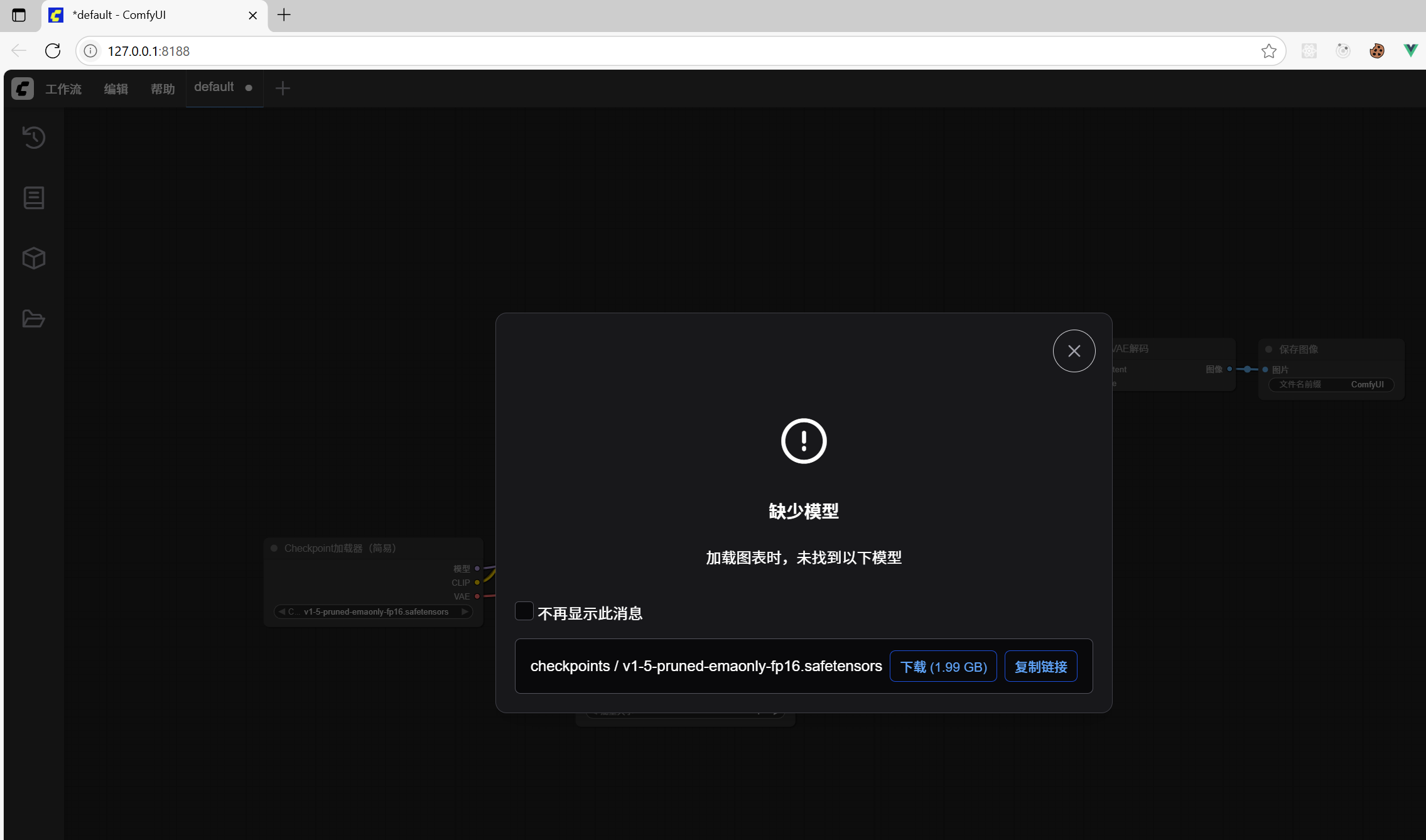Switch to the default workflow tab
Image resolution: width=1426 pixels, height=840 pixels.
(x=215, y=87)
